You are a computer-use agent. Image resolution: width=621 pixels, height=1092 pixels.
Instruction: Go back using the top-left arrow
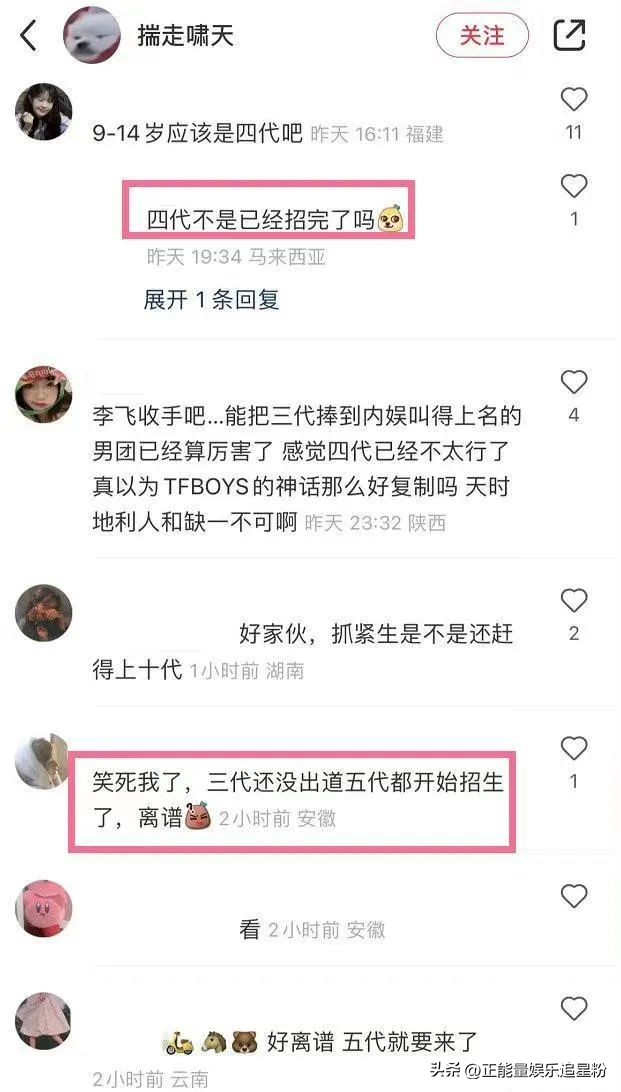28,36
